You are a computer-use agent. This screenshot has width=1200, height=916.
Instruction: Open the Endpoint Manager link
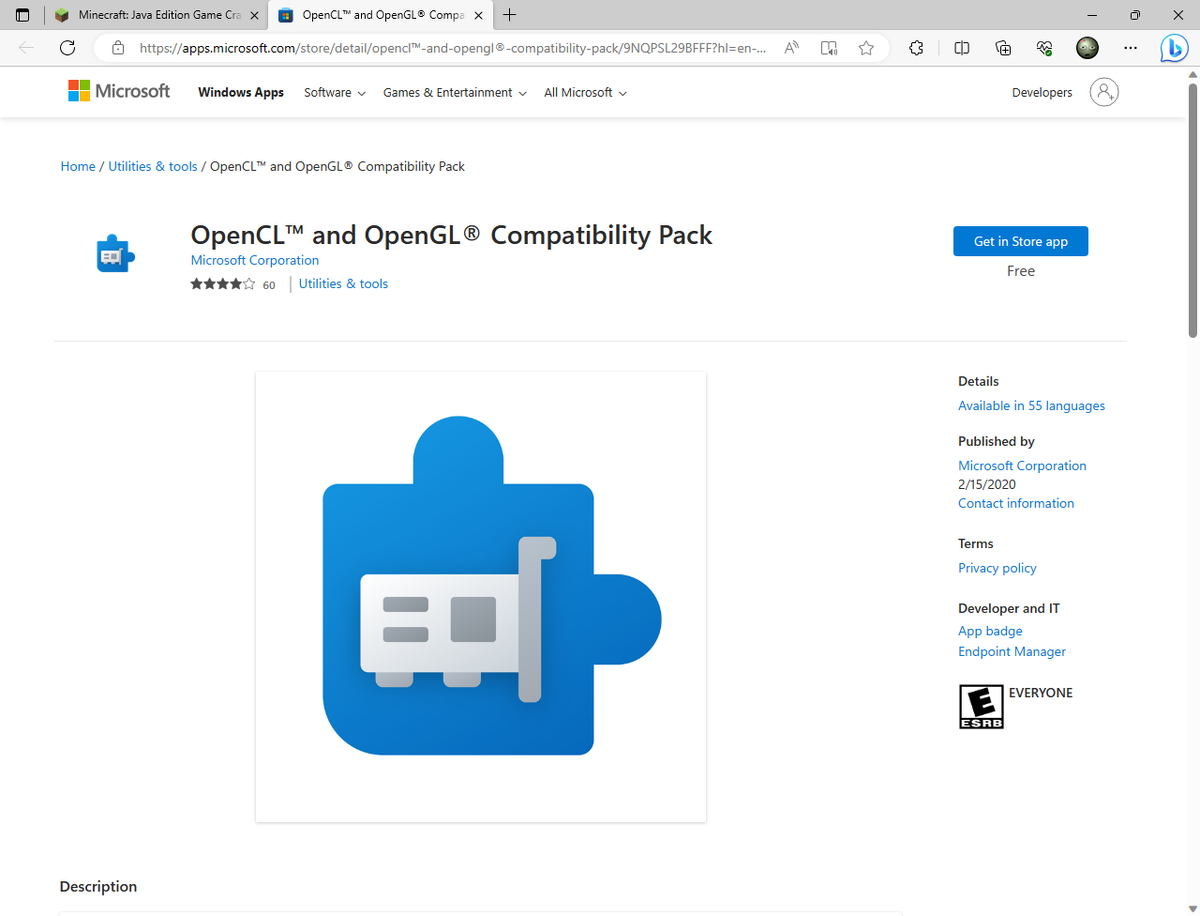[1012, 651]
